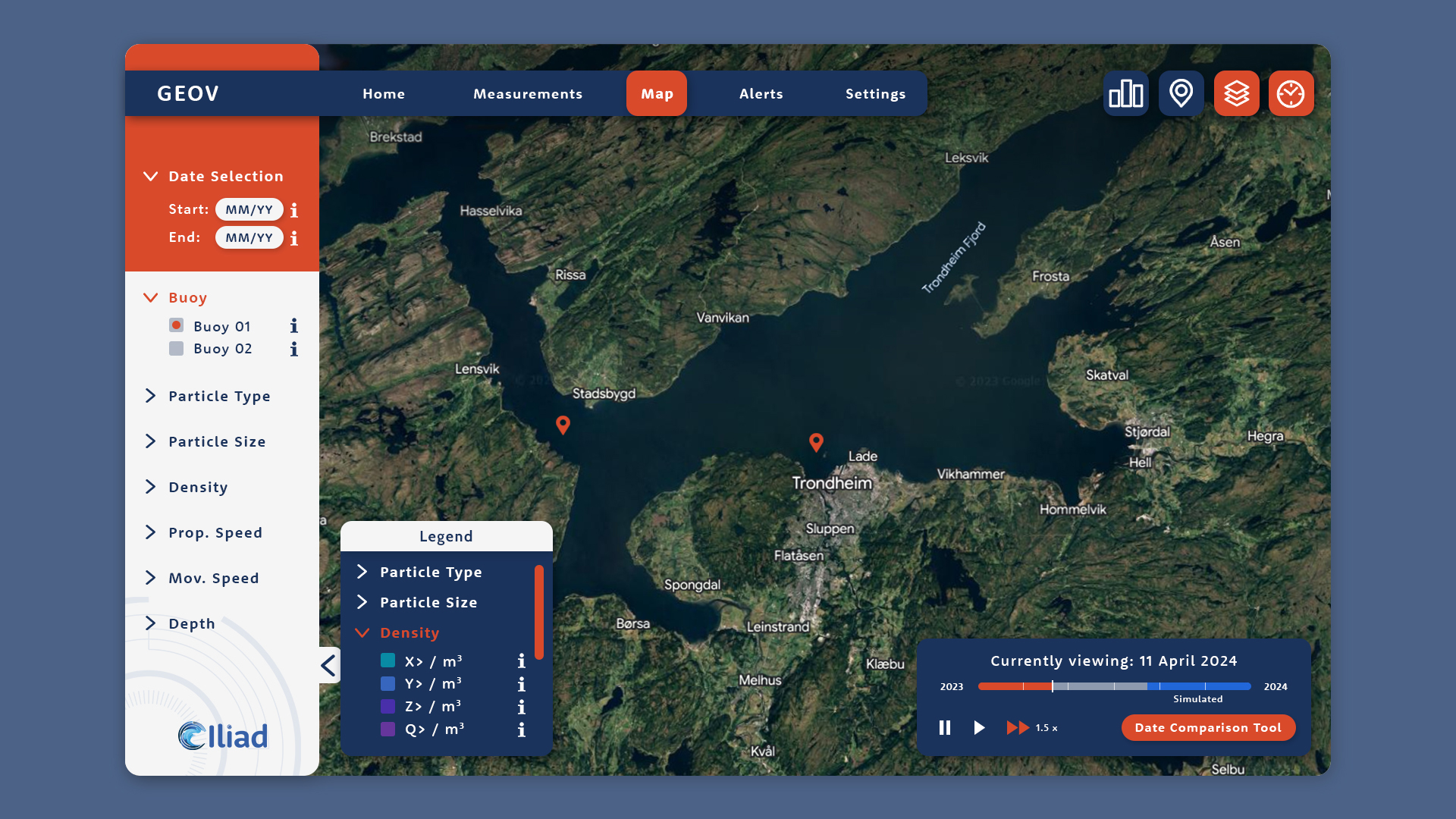The width and height of the screenshot is (1456, 819).
Task: Collapse the sidebar with the left arrow
Action: (x=328, y=666)
